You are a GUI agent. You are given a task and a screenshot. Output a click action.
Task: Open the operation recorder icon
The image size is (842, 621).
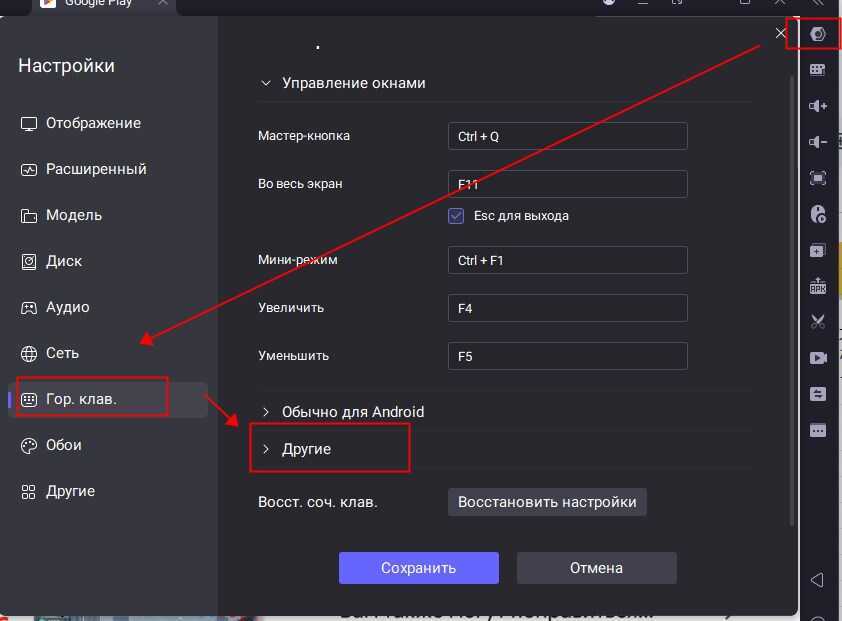(818, 213)
